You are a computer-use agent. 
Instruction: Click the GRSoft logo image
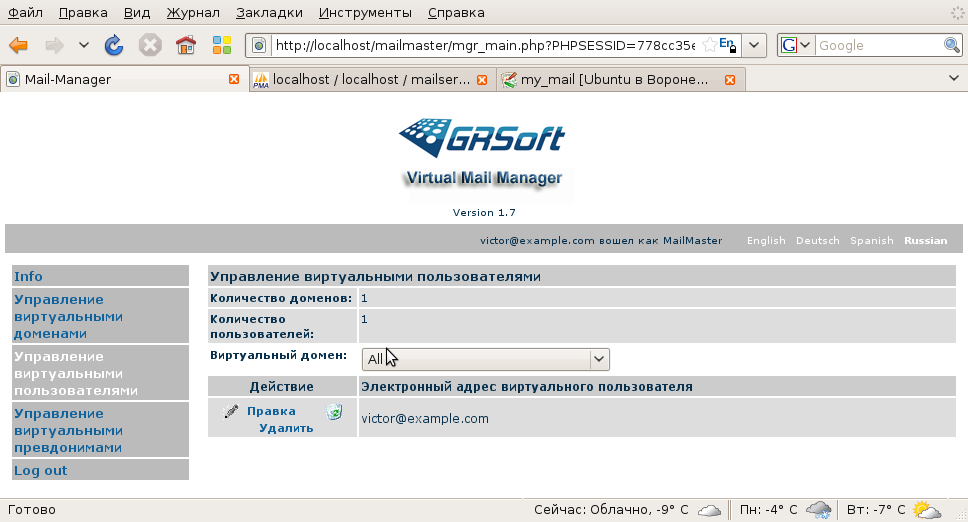pos(483,137)
